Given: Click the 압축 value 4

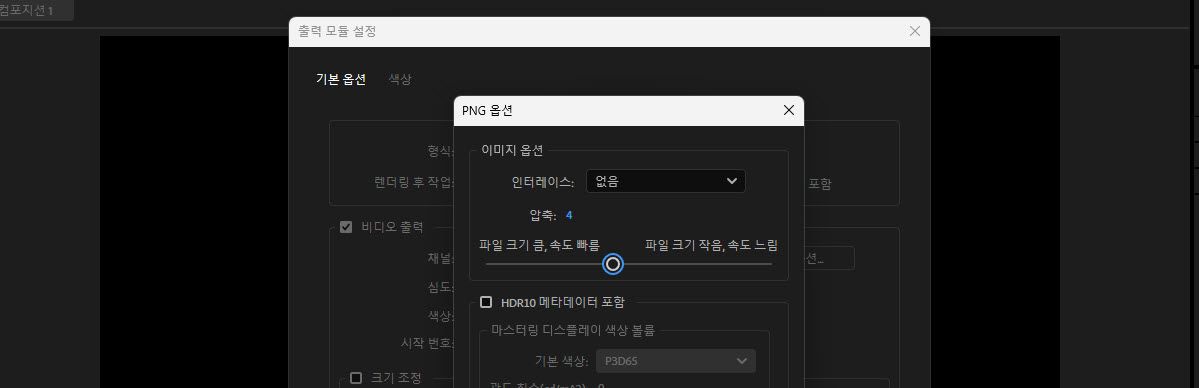Looking at the screenshot, I should pos(569,215).
